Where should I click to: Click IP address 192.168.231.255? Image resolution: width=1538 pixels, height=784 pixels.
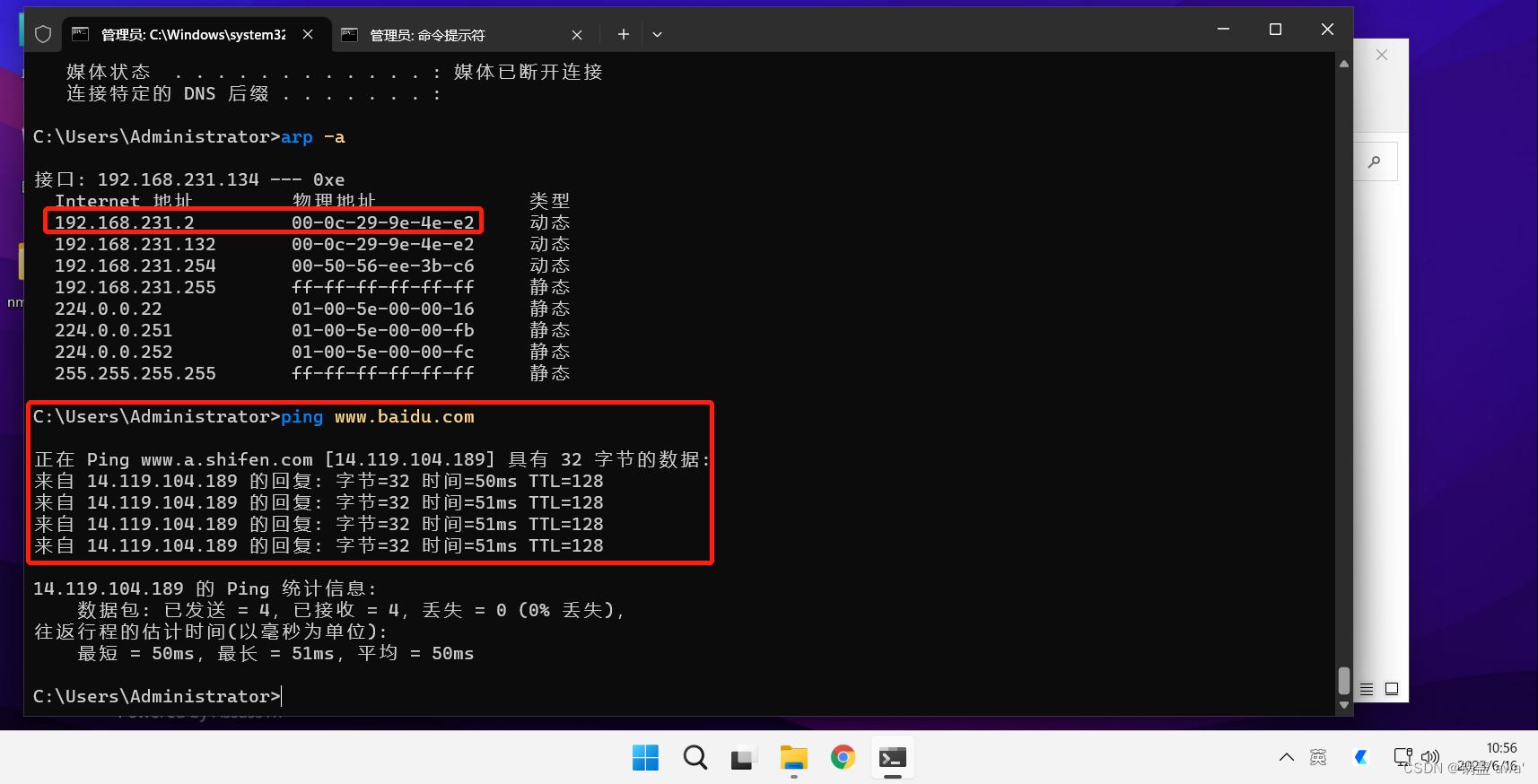[135, 287]
